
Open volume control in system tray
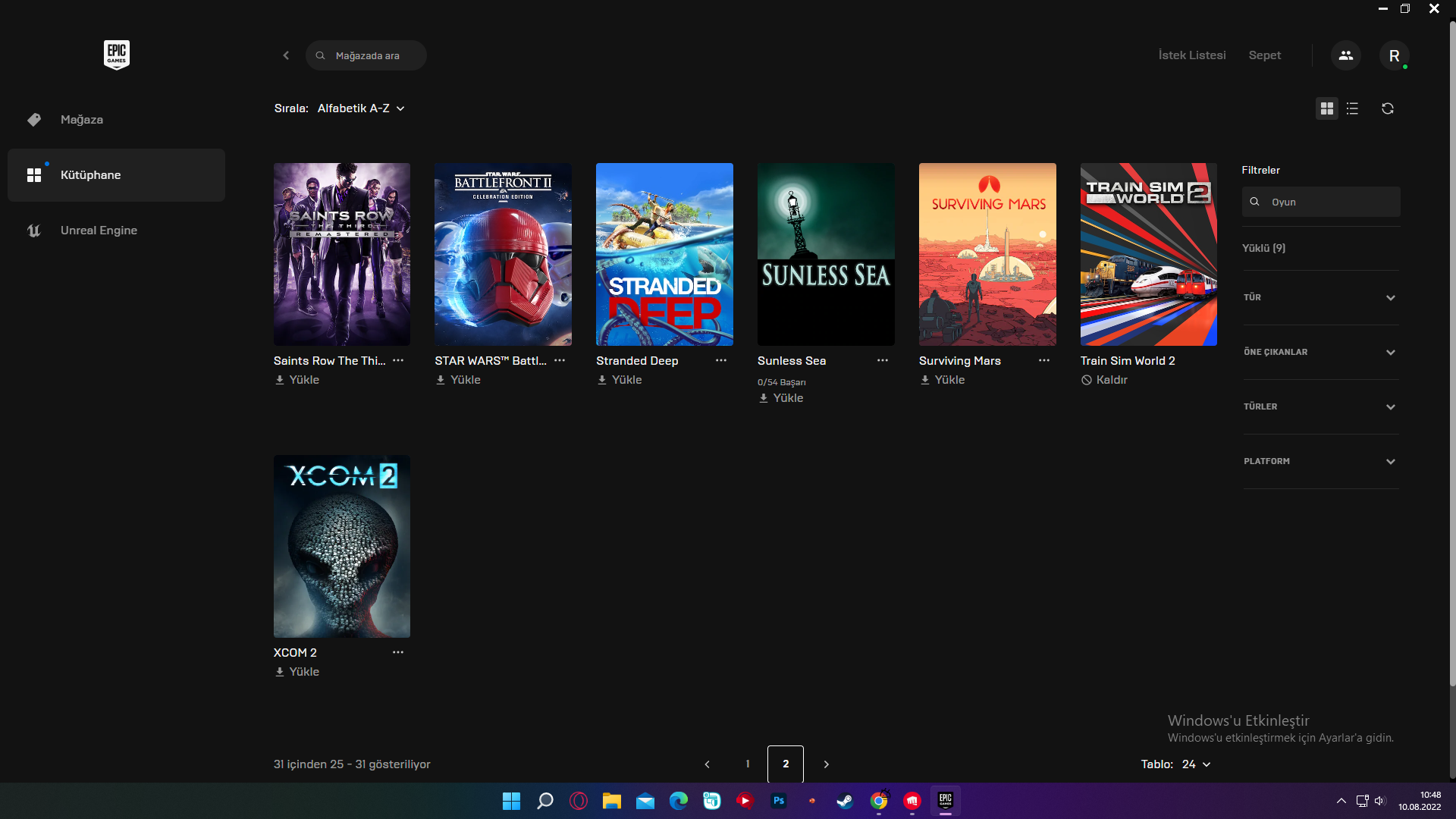coord(1379,801)
